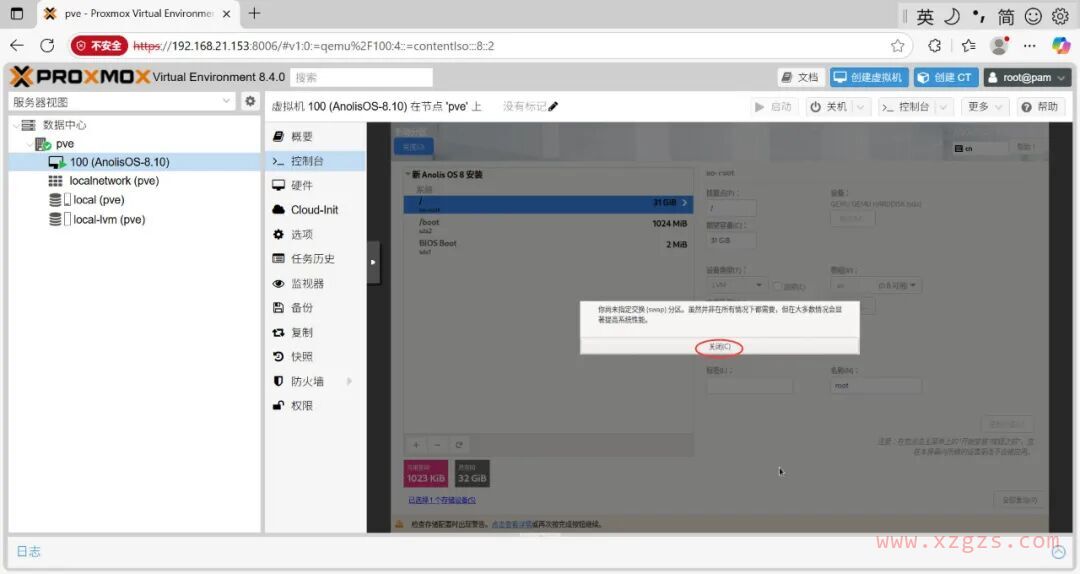Select the 硬件 hardware tab

tap(301, 185)
